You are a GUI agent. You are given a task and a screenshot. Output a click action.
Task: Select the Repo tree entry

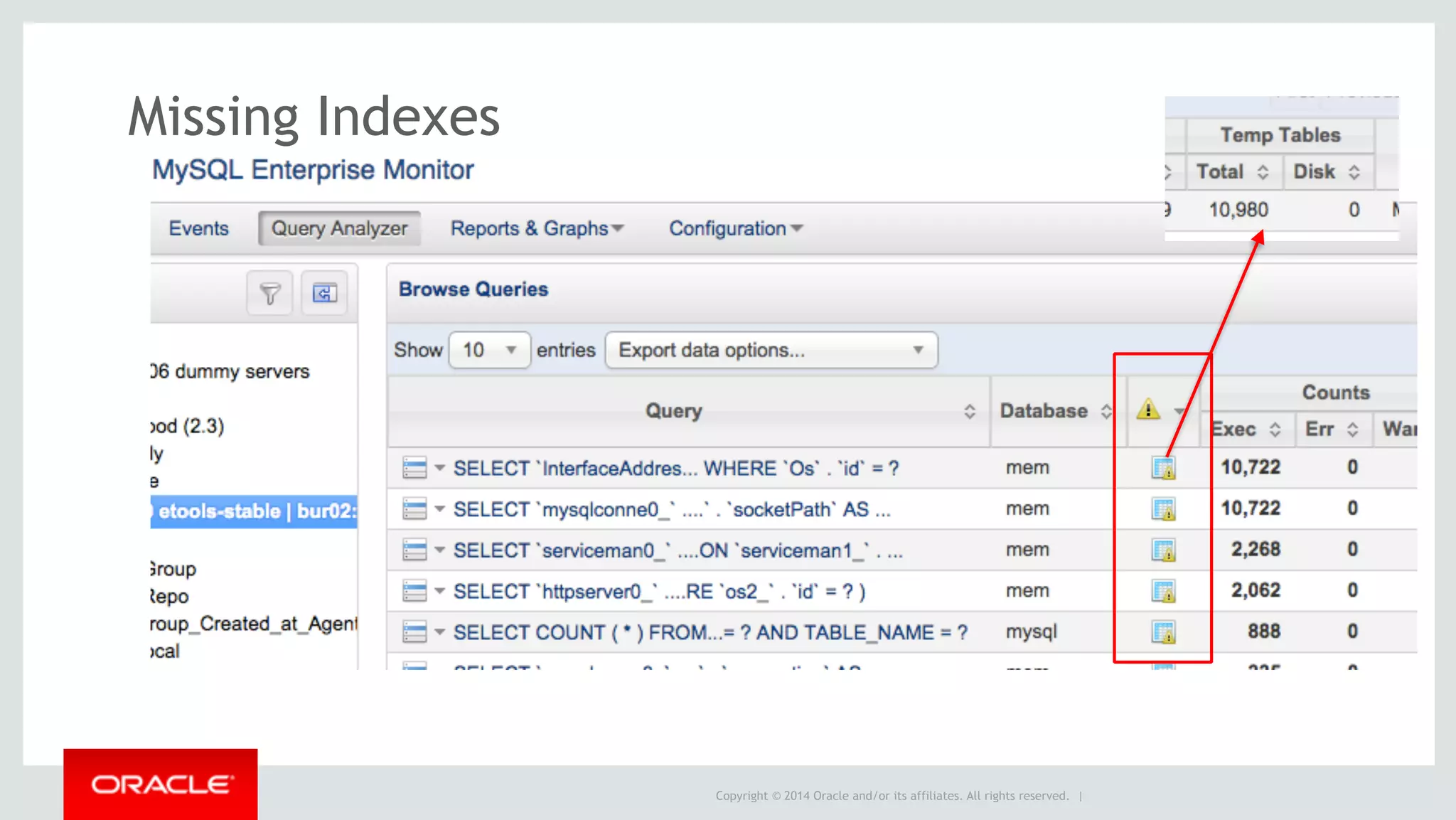click(x=170, y=596)
